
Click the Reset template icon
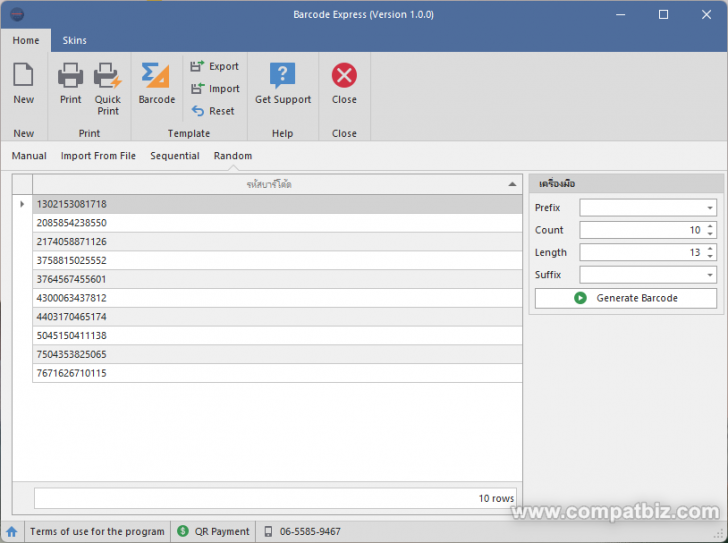pyautogui.click(x=197, y=111)
